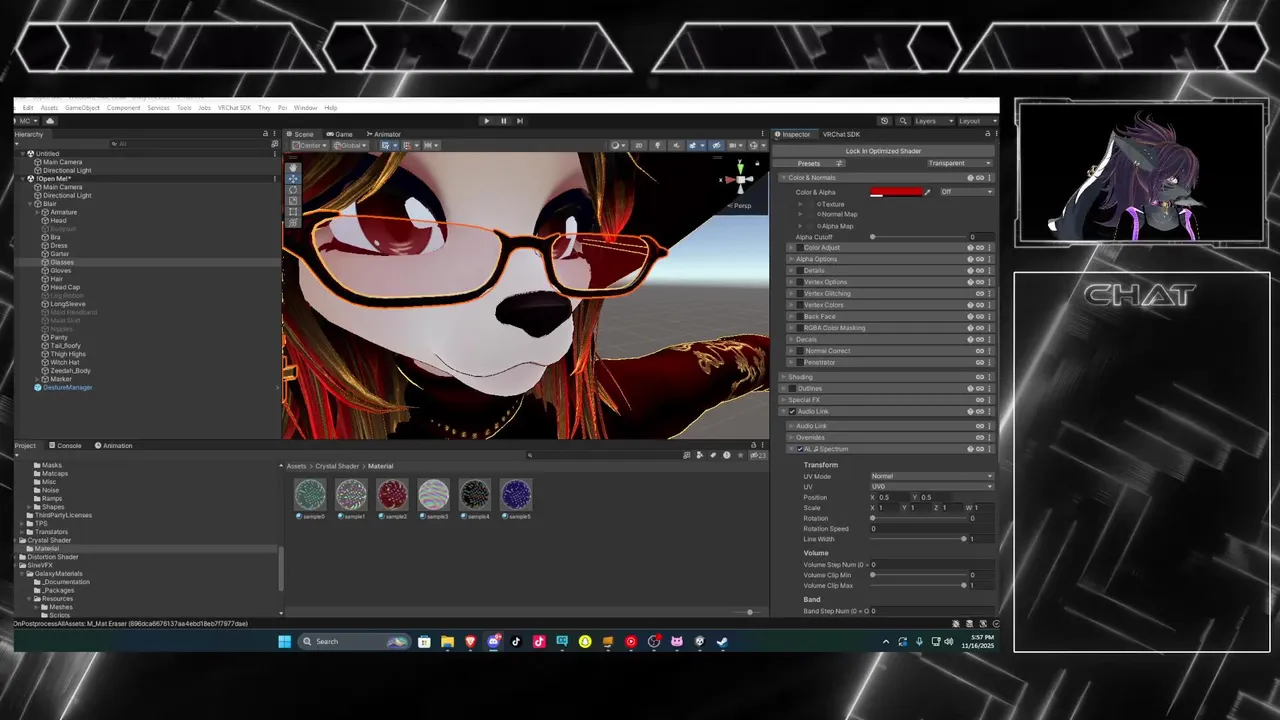Open the scene gizmos dropdown icon
This screenshot has width=1280, height=720.
(757, 146)
